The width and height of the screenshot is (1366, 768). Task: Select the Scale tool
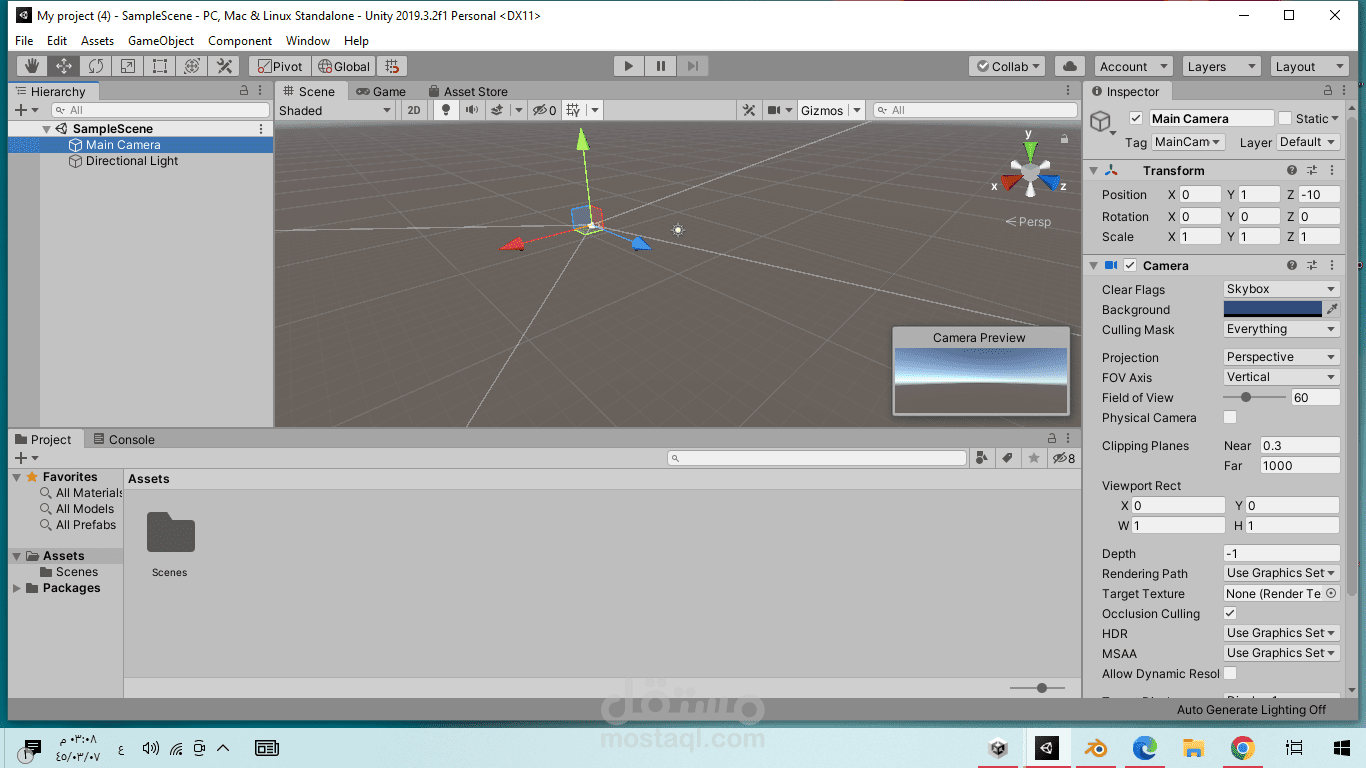click(x=128, y=66)
